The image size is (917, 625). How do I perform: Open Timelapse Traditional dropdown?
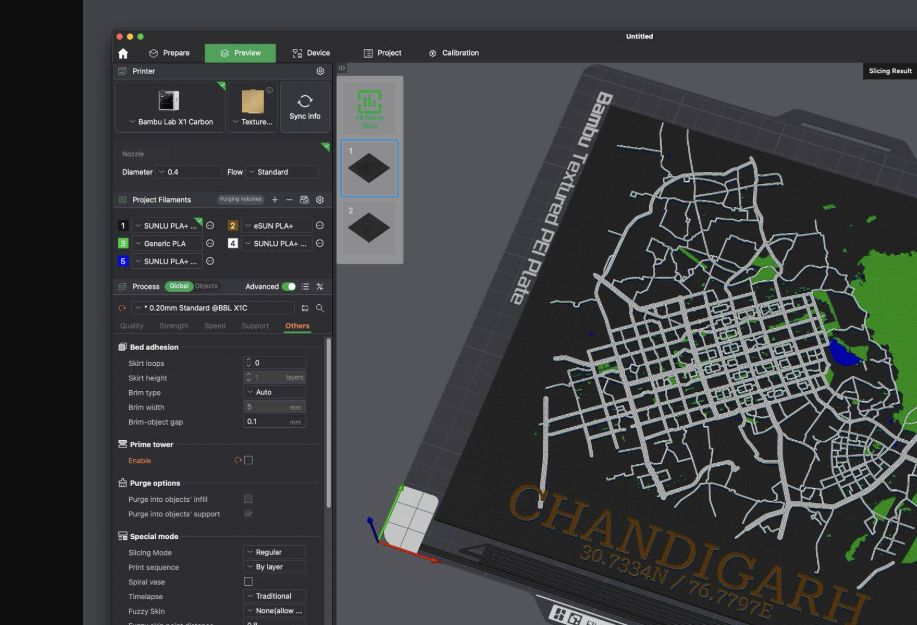(x=274, y=596)
